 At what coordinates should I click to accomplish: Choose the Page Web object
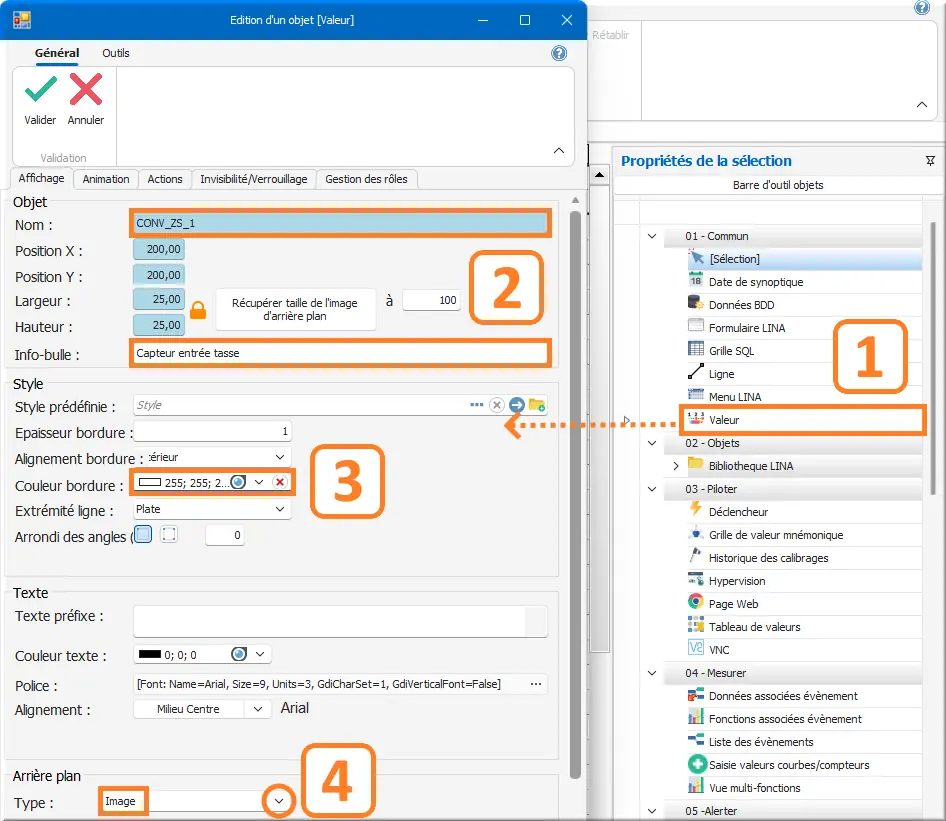pos(805,604)
